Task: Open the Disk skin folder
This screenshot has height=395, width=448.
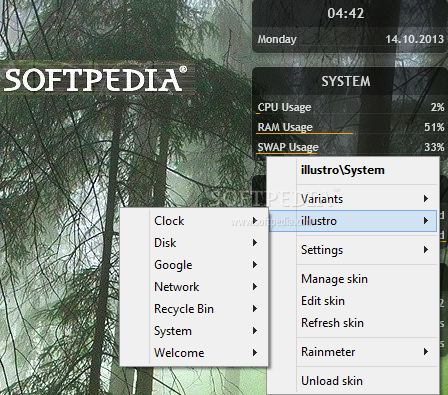Action: pyautogui.click(x=194, y=243)
